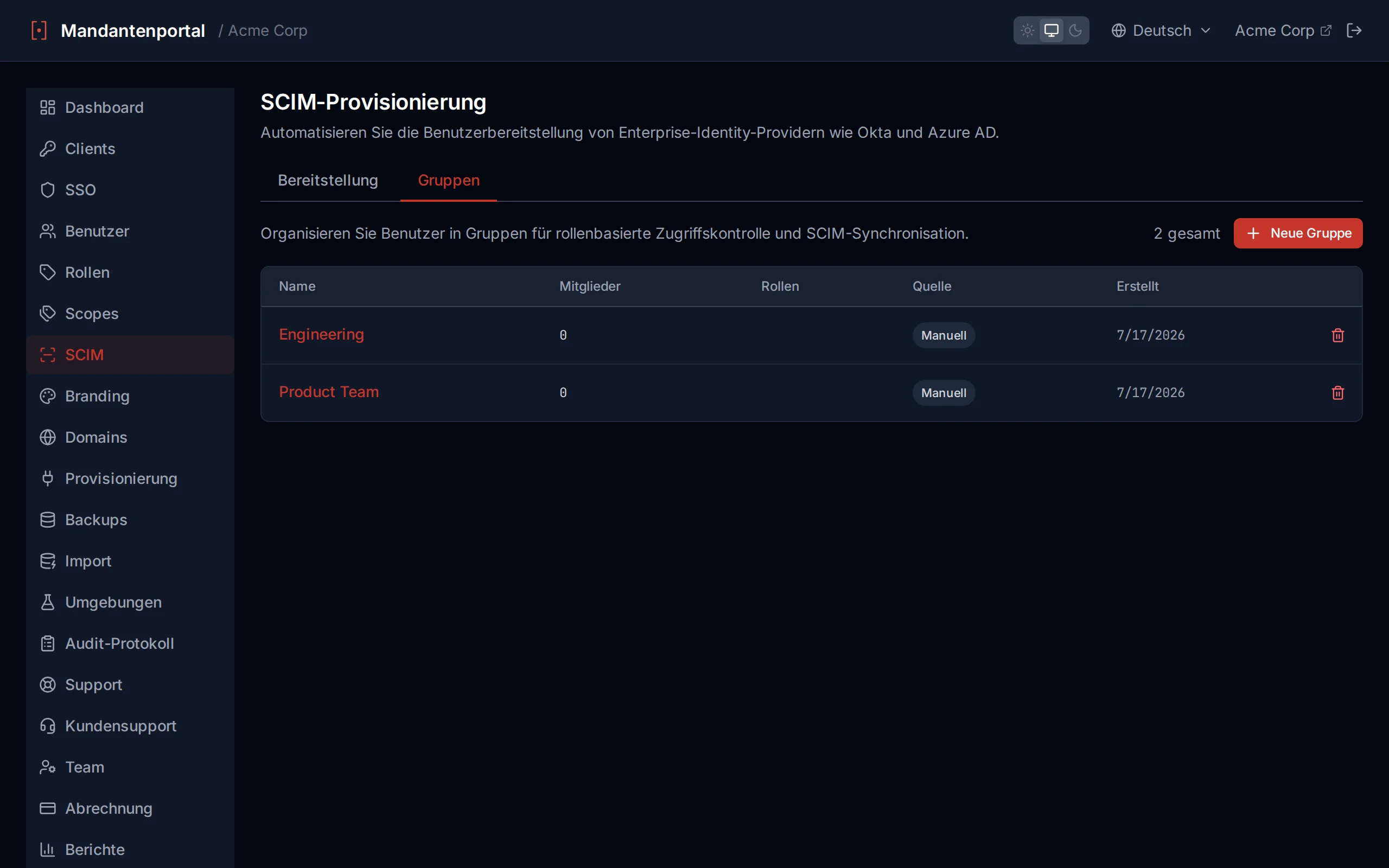Click the Mitglieder column header
Image resolution: width=1389 pixels, height=868 pixels.
coord(589,286)
